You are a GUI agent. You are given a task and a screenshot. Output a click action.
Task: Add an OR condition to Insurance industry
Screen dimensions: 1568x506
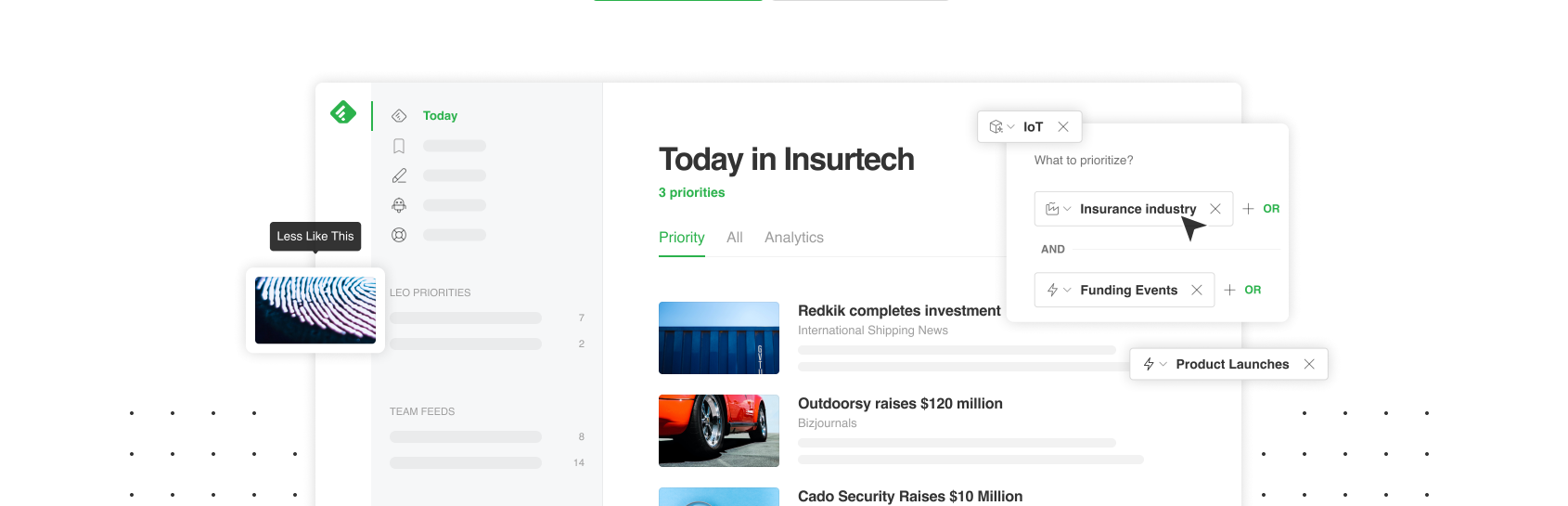(1262, 209)
